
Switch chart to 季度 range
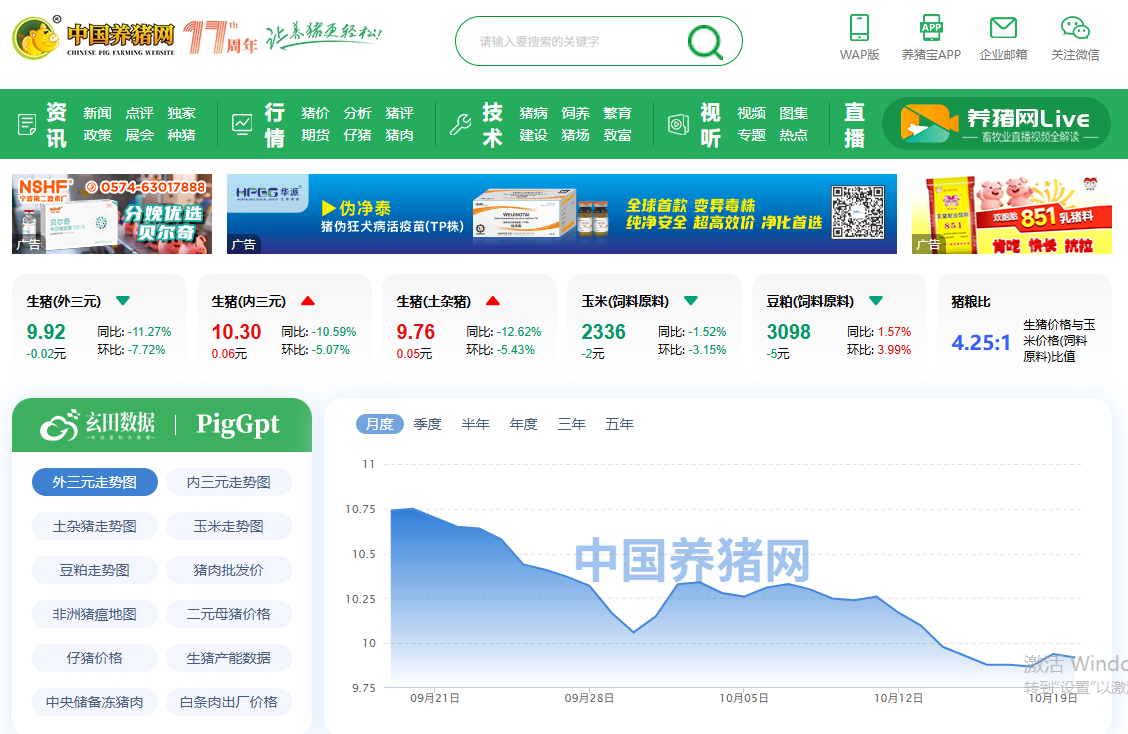coord(427,424)
